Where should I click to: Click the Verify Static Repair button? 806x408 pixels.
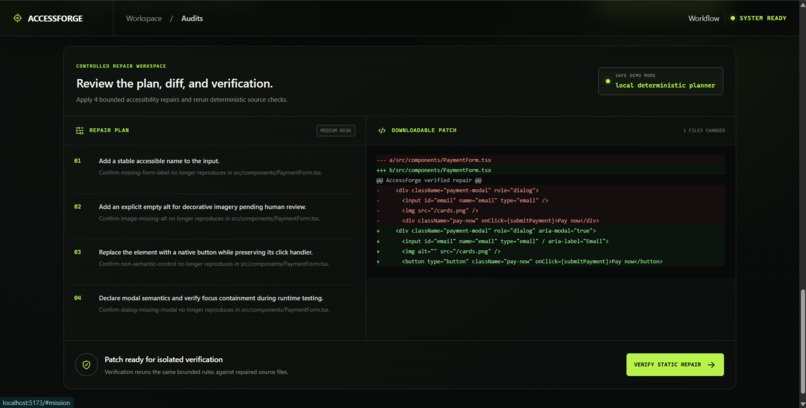675,364
